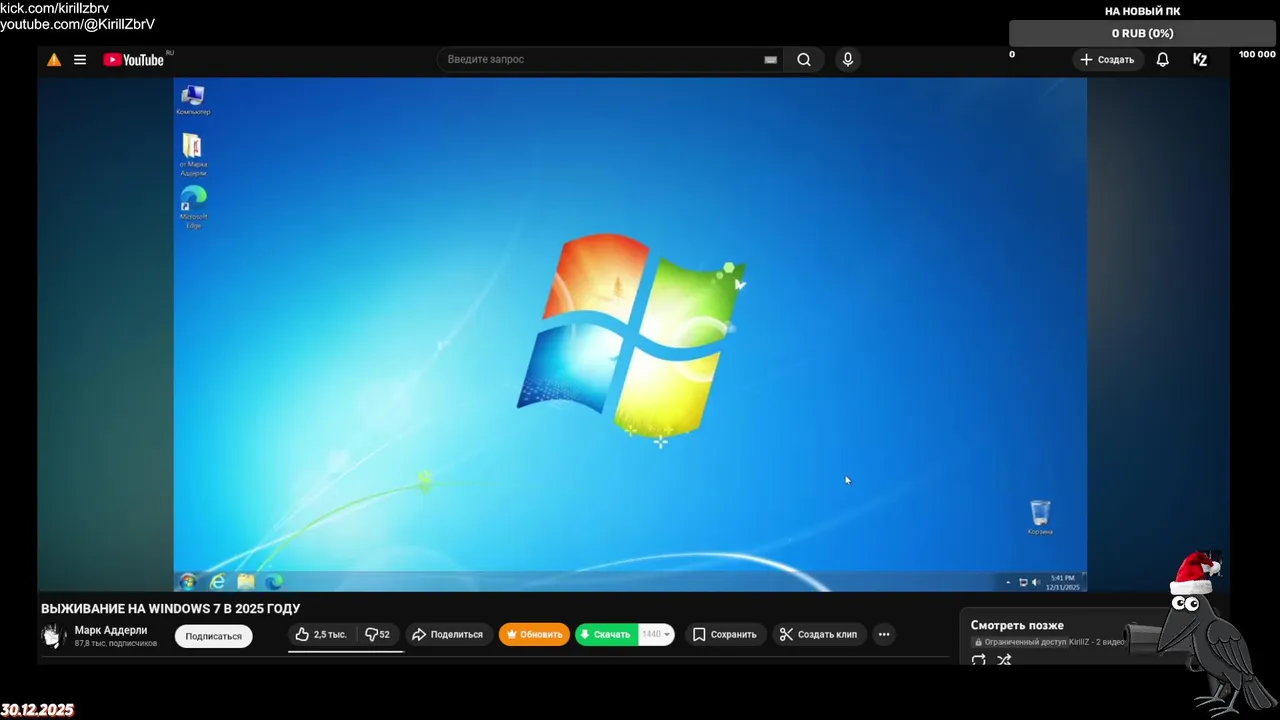
Task: Click the network tray icon in video
Action: tap(1023, 582)
